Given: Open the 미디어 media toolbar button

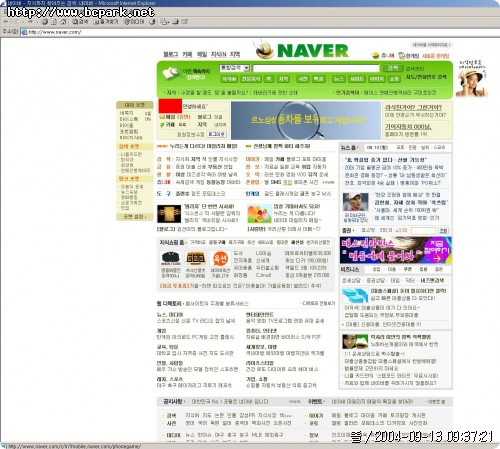Looking at the screenshot, I should [x=134, y=22].
